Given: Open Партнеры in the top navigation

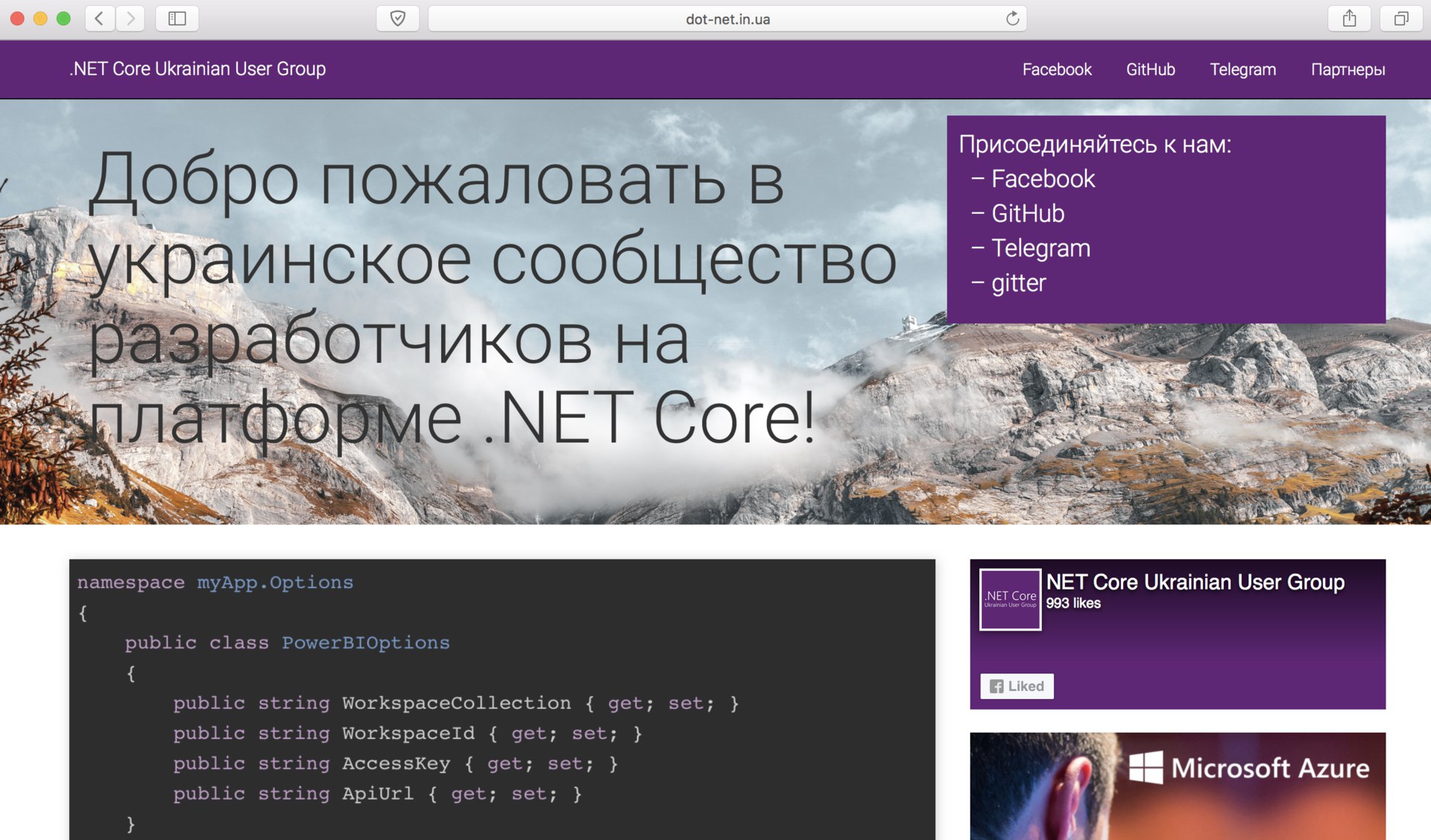Looking at the screenshot, I should point(1348,69).
